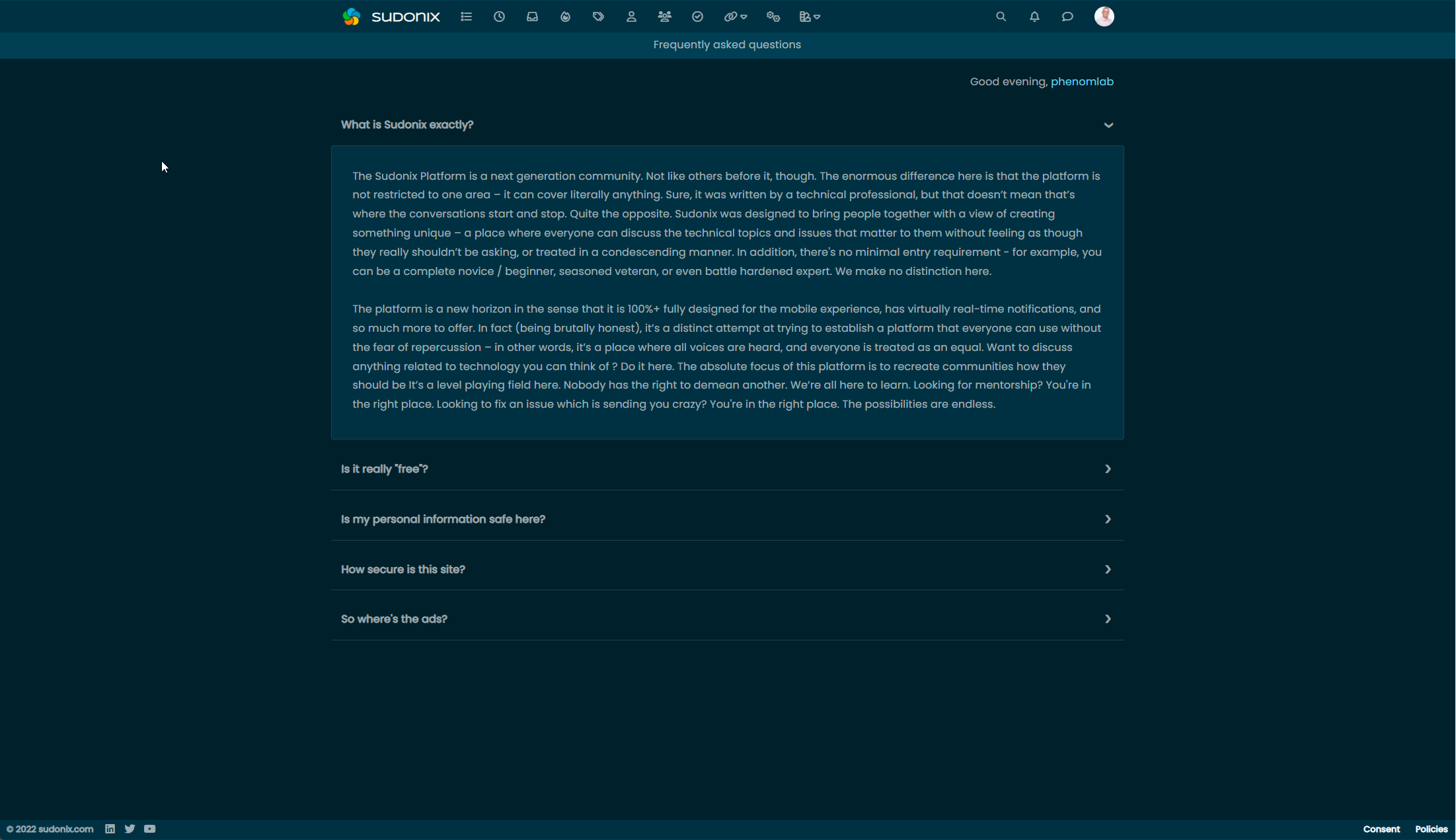Open the categories list icon
Image resolution: width=1456 pixels, height=840 pixels.
click(466, 17)
